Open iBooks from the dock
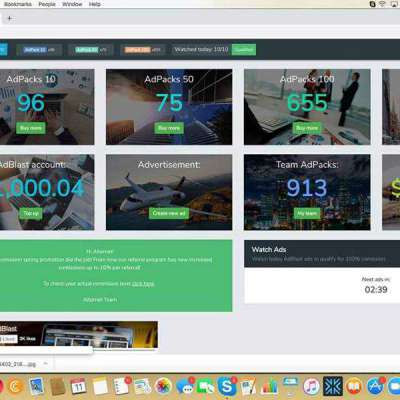This screenshot has width=400, height=400. tap(354, 387)
